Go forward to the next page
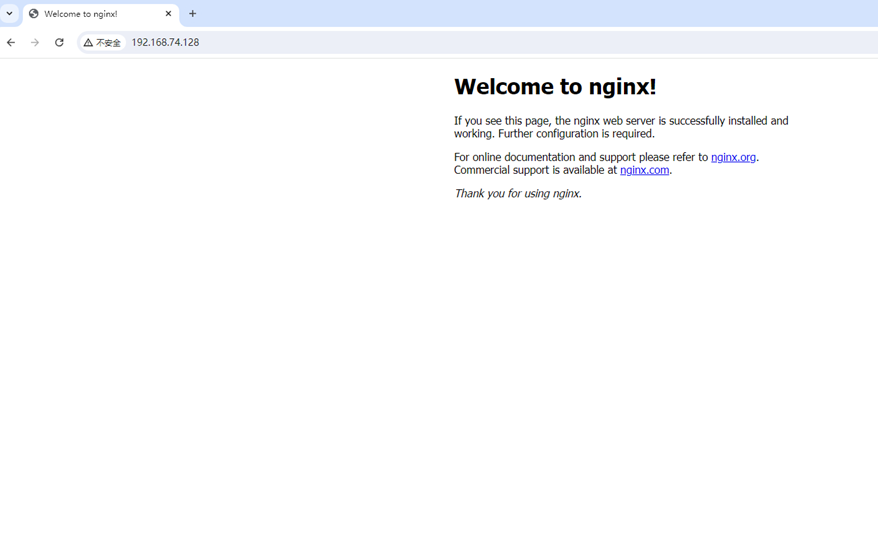Screen dimensions: 878x553 (x=35, y=43)
